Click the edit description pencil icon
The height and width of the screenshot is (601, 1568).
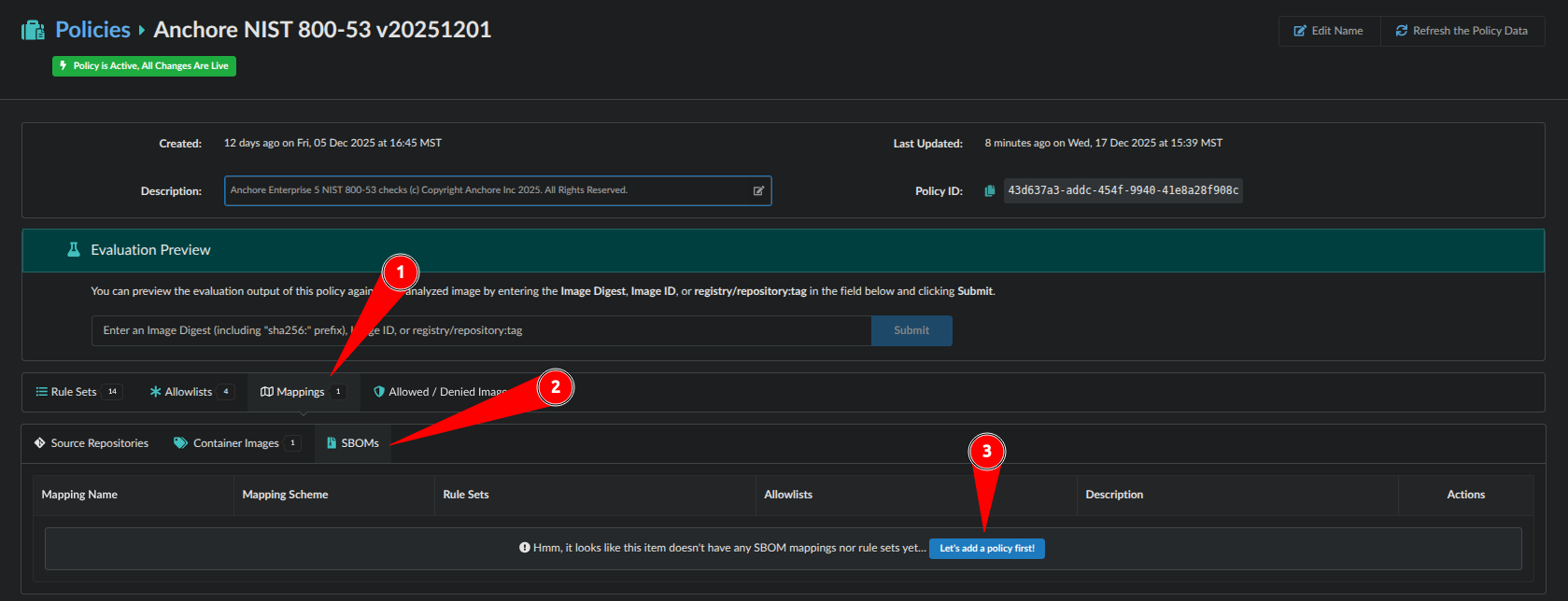coord(758,190)
